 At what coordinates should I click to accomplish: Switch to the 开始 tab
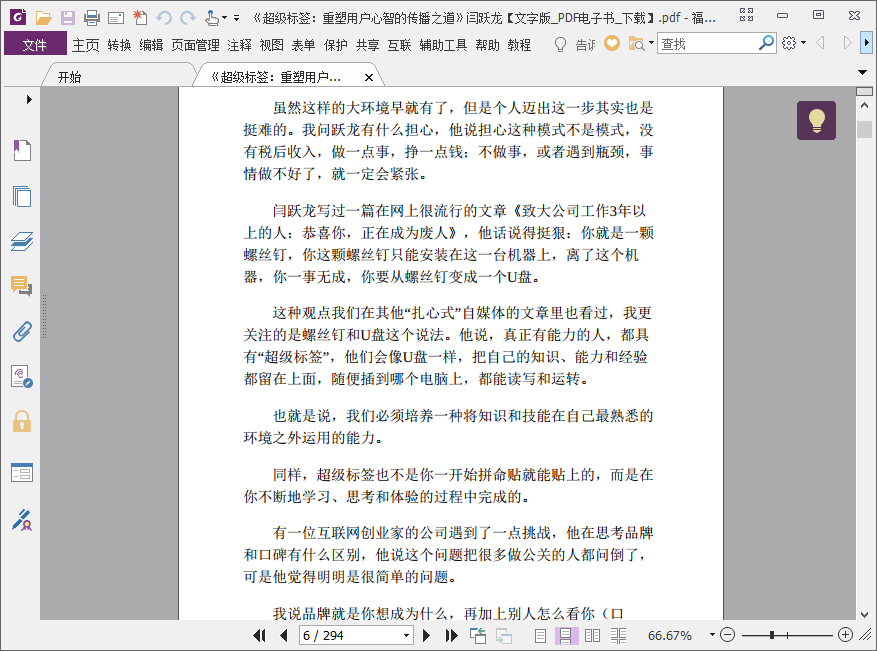pos(69,77)
